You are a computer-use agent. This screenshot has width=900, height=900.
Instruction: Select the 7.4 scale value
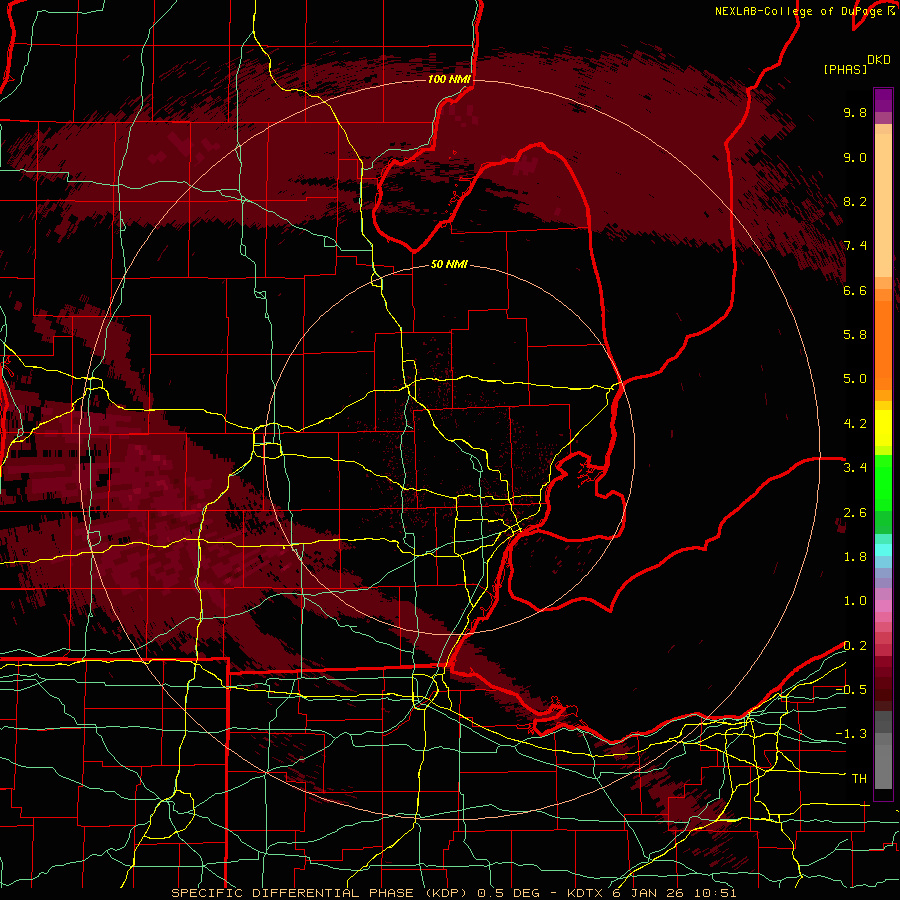[x=855, y=246]
